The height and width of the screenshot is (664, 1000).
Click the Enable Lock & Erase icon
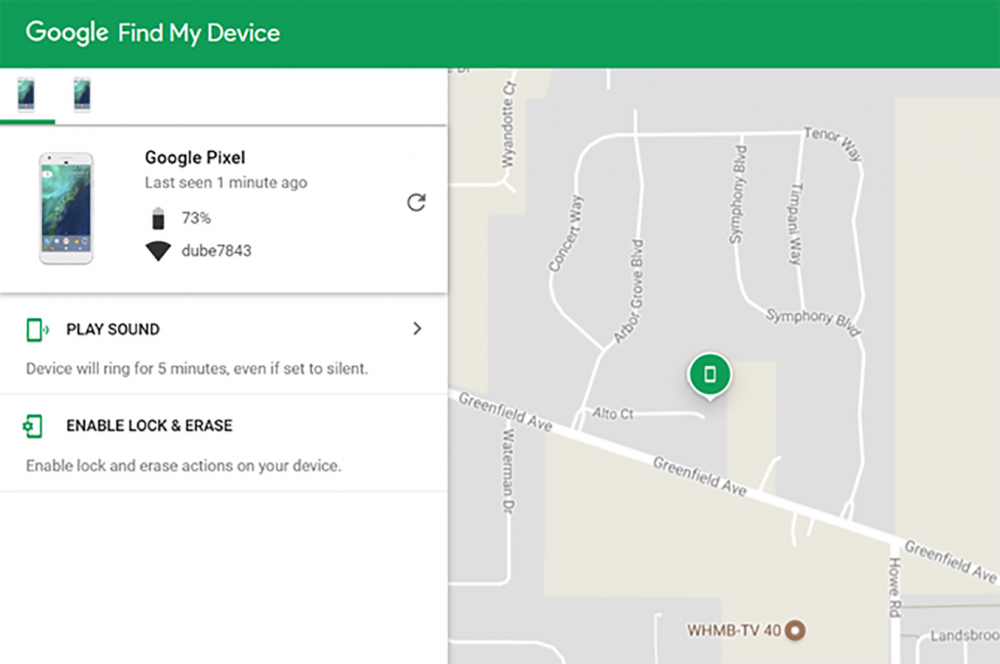click(33, 426)
